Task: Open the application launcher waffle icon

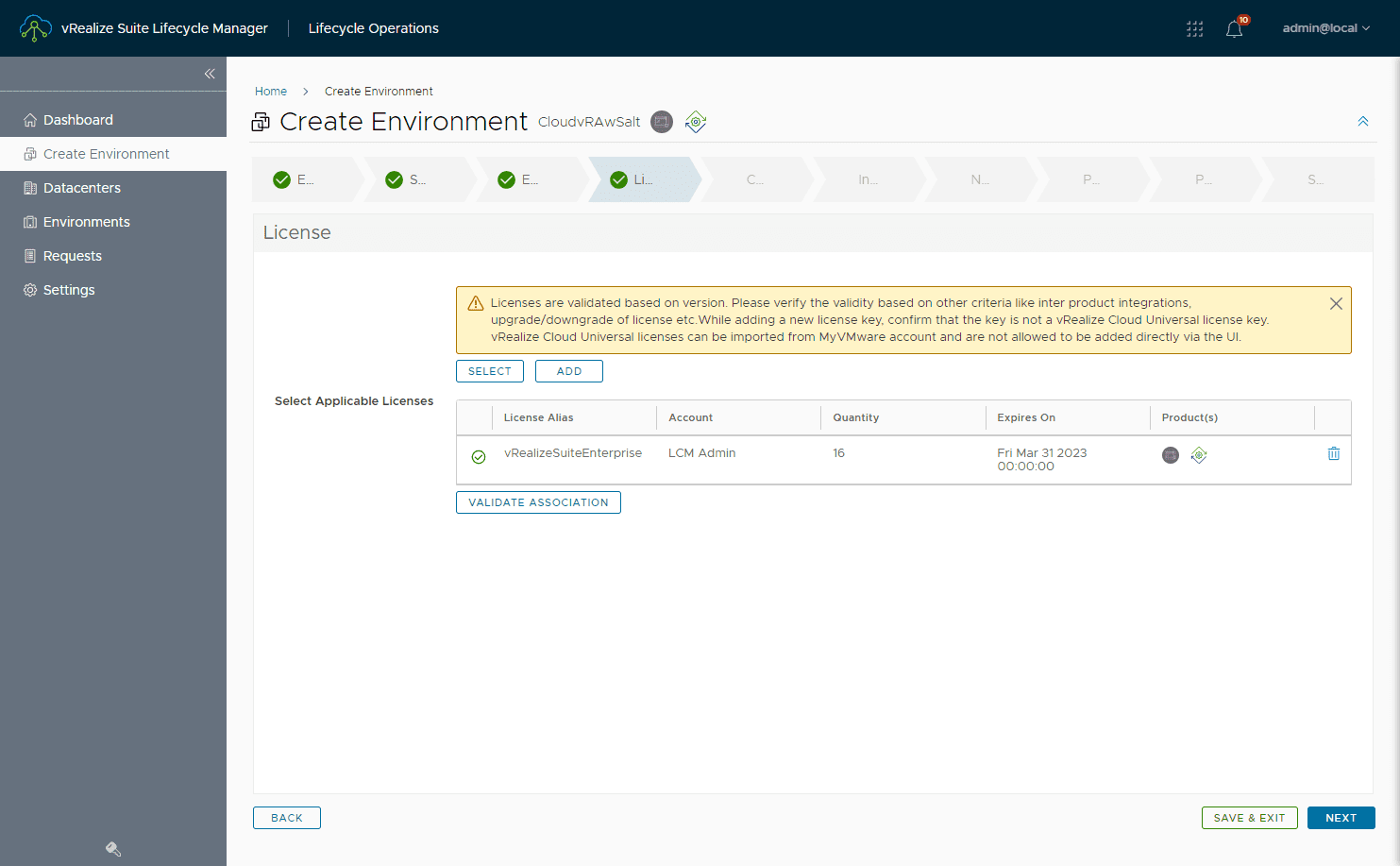Action: click(x=1194, y=28)
